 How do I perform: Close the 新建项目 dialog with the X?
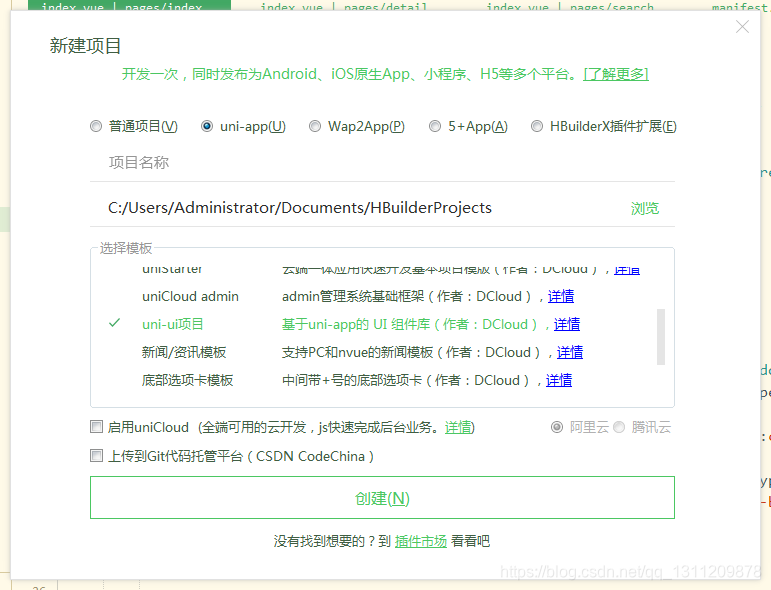pos(742,27)
